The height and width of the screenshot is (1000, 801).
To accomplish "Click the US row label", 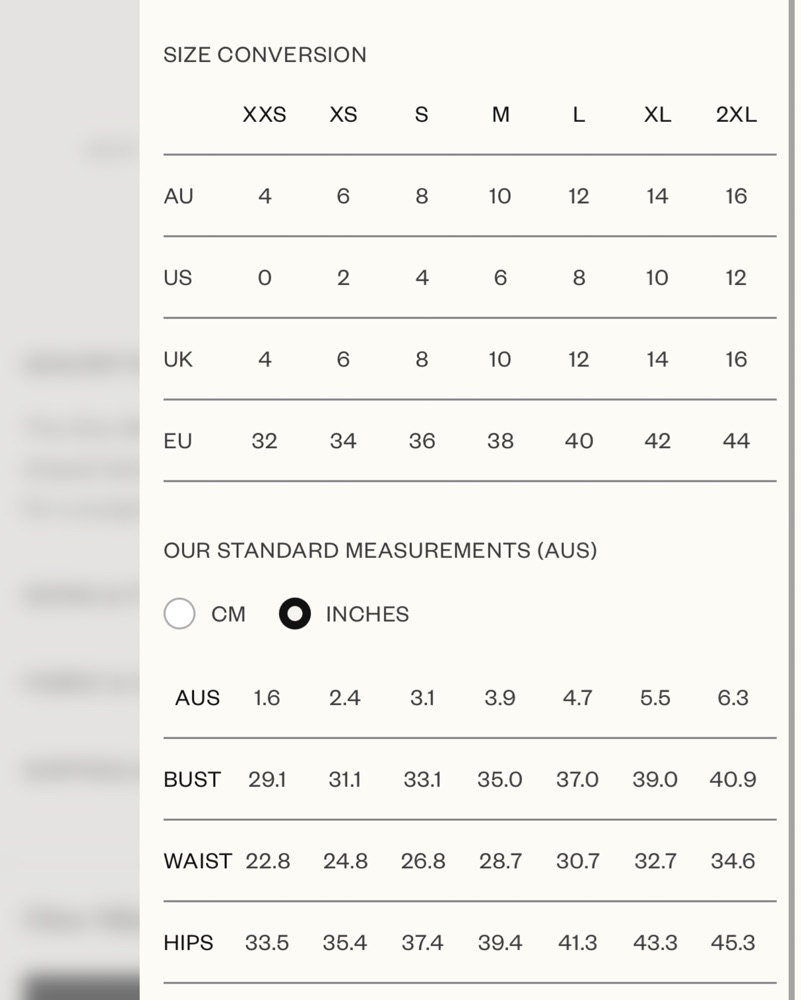I will (177, 278).
